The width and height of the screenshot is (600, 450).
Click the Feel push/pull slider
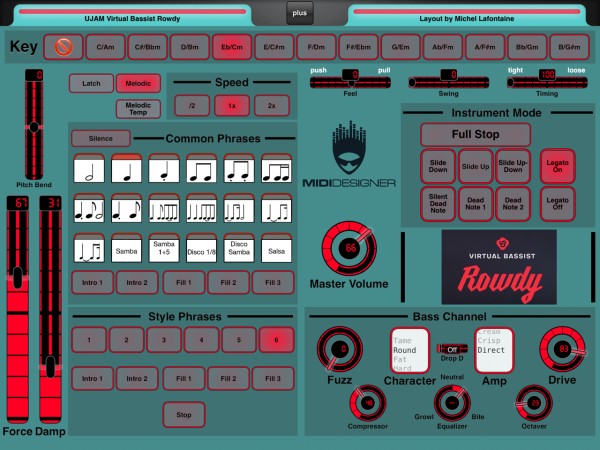point(350,82)
